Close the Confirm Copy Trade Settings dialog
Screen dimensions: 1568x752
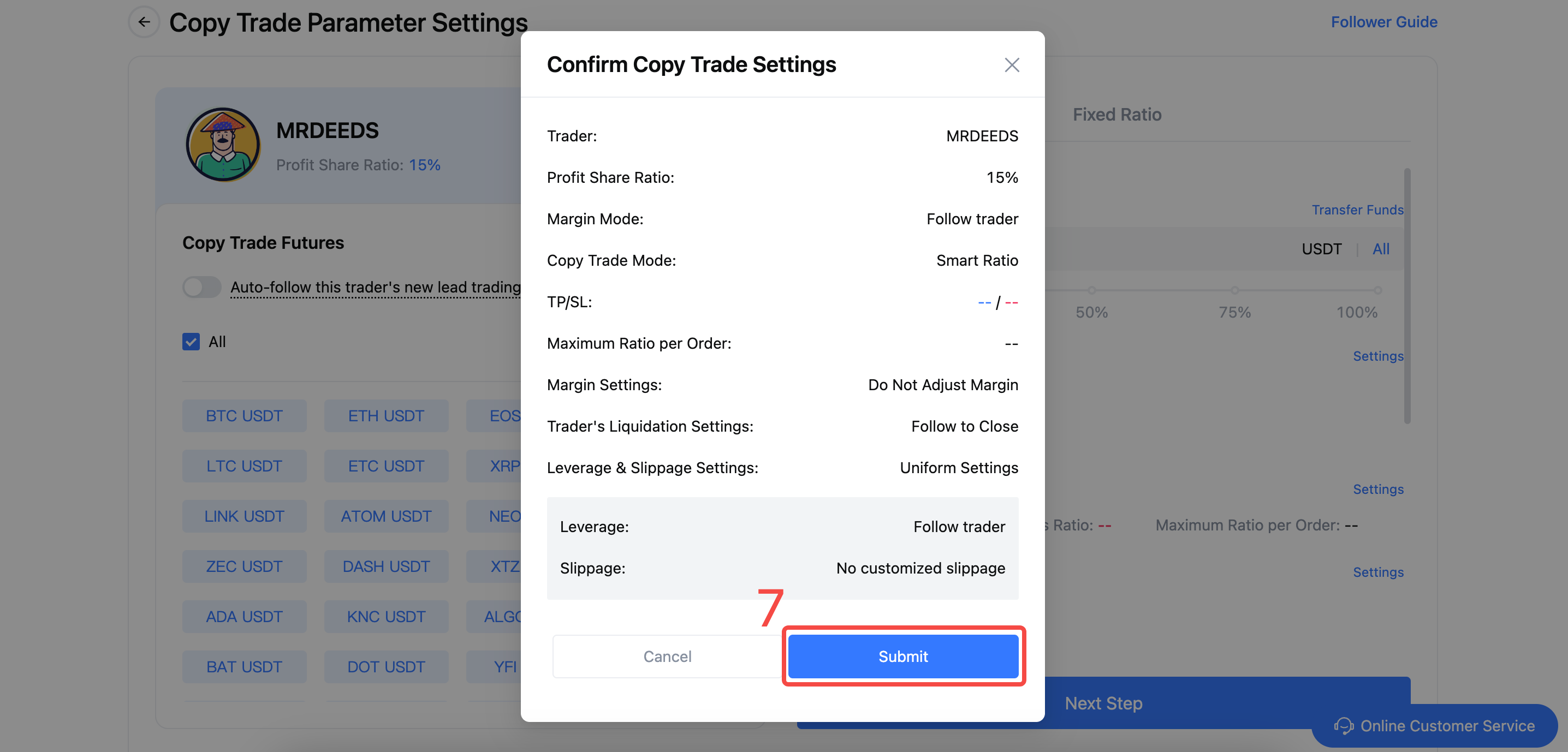click(x=1011, y=65)
